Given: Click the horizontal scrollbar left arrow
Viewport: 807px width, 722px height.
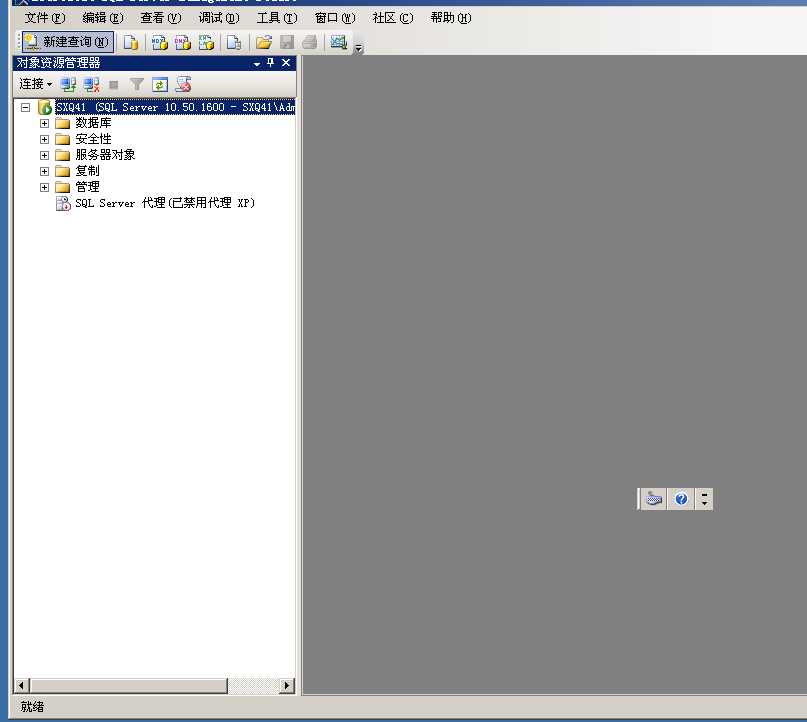Looking at the screenshot, I should pyautogui.click(x=22, y=685).
